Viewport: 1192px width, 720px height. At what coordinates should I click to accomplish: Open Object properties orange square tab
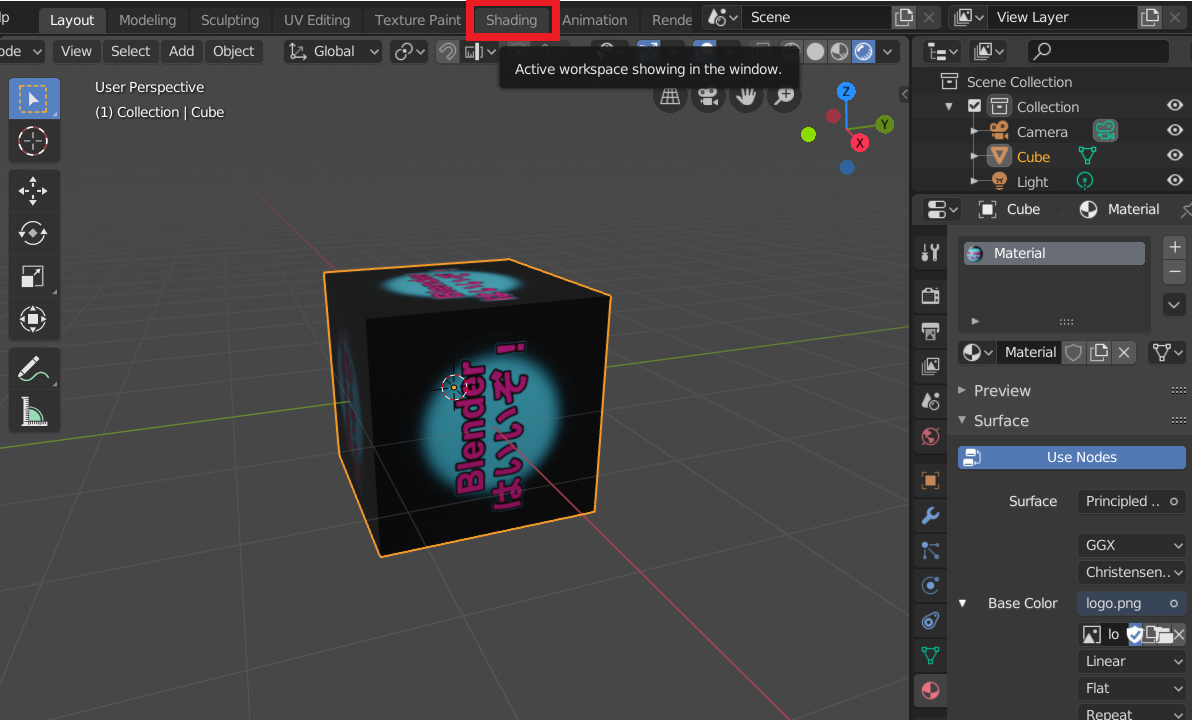click(x=930, y=480)
